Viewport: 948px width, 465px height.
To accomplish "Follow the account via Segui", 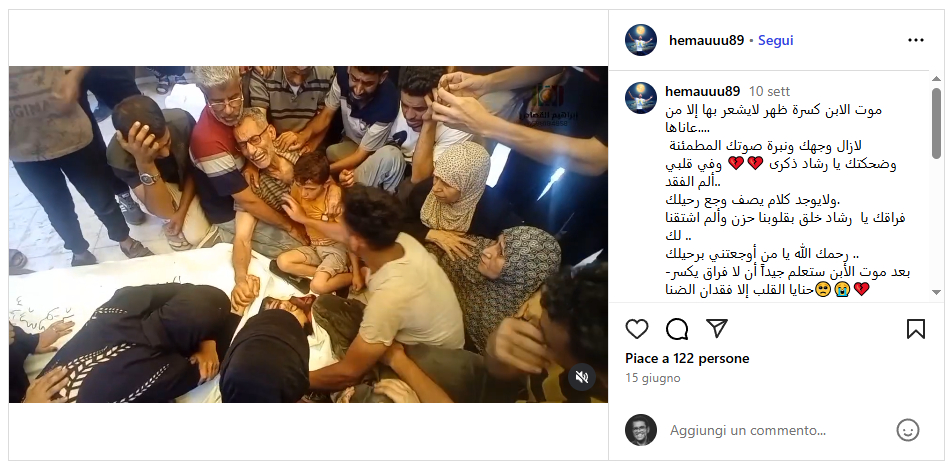I will [776, 41].
